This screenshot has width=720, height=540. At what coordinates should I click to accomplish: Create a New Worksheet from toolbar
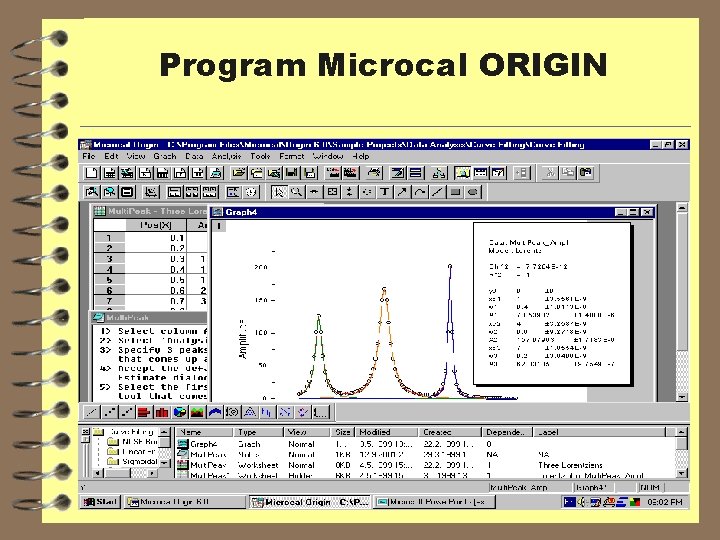(109, 173)
